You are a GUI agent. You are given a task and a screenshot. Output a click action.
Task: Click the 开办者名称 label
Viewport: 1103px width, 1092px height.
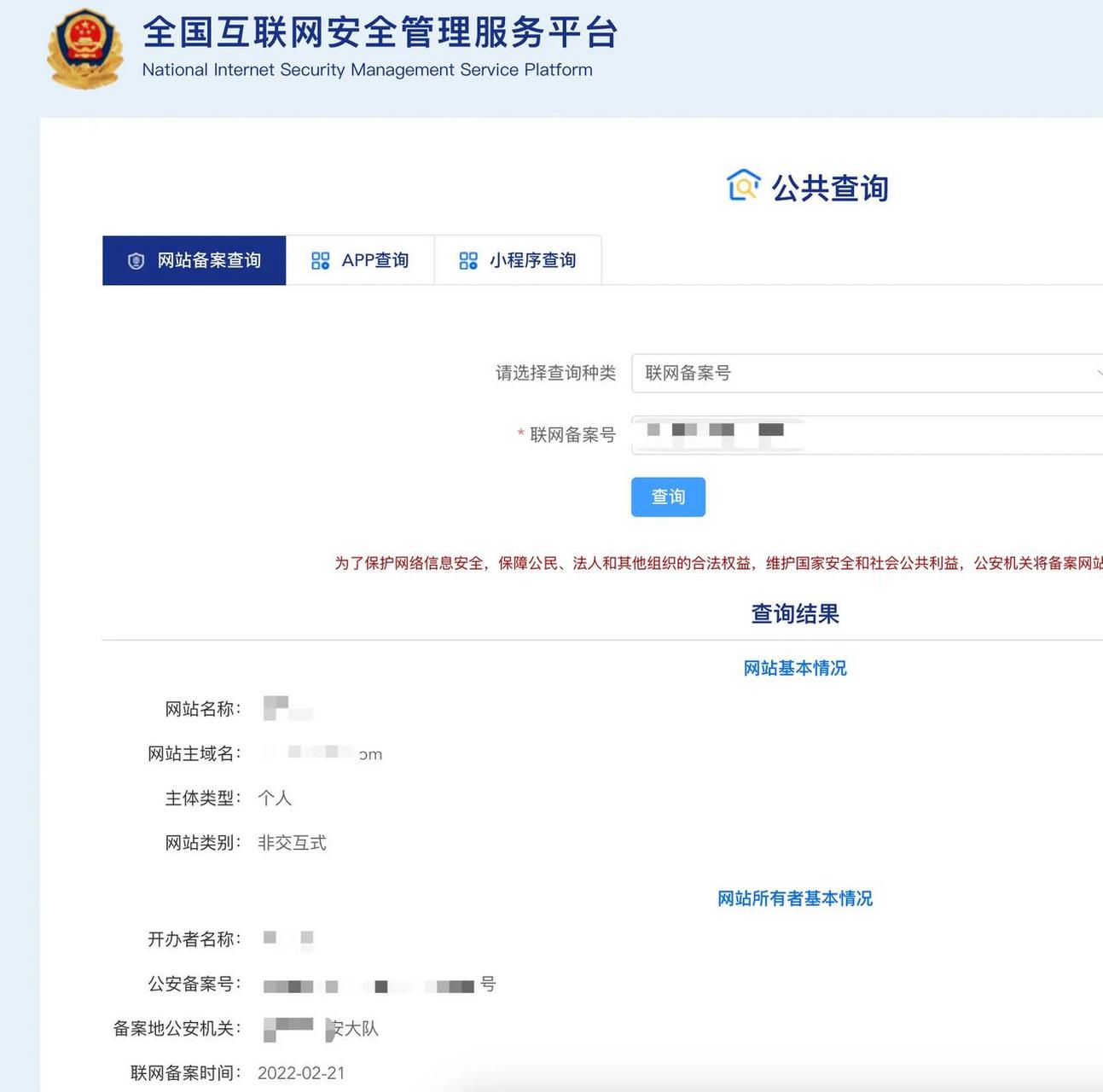(194, 939)
